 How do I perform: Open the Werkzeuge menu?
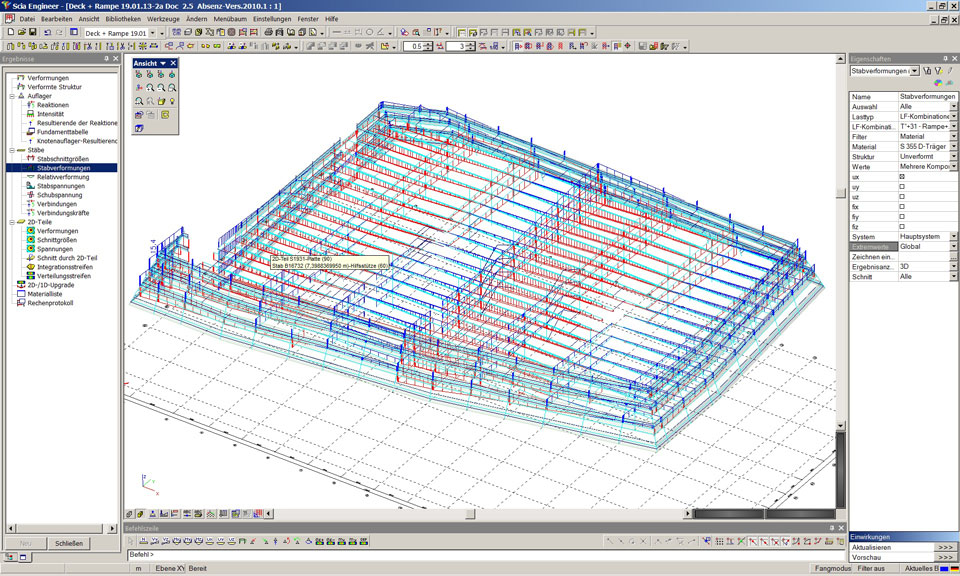point(163,19)
